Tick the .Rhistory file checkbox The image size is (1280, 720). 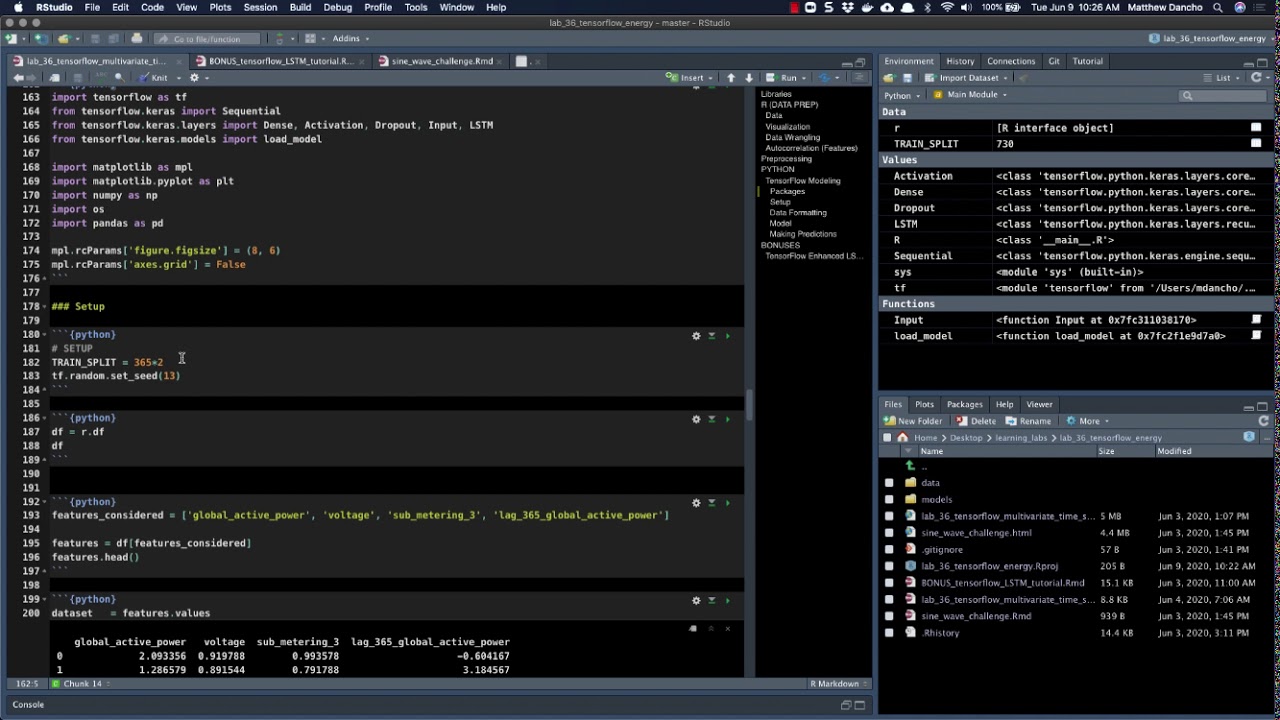pos(889,633)
